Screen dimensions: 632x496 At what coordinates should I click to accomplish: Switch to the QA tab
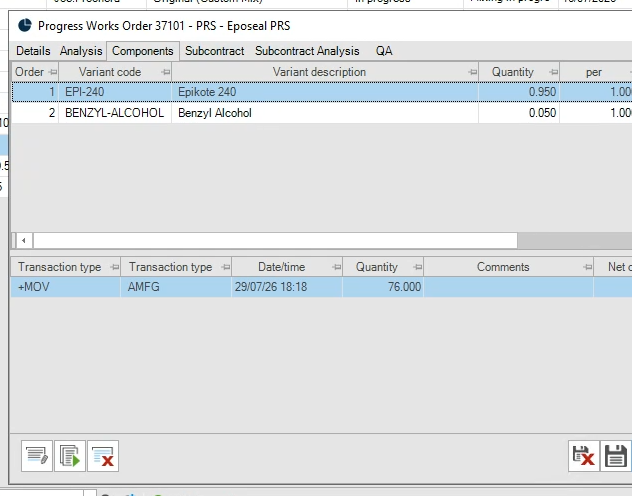384,51
